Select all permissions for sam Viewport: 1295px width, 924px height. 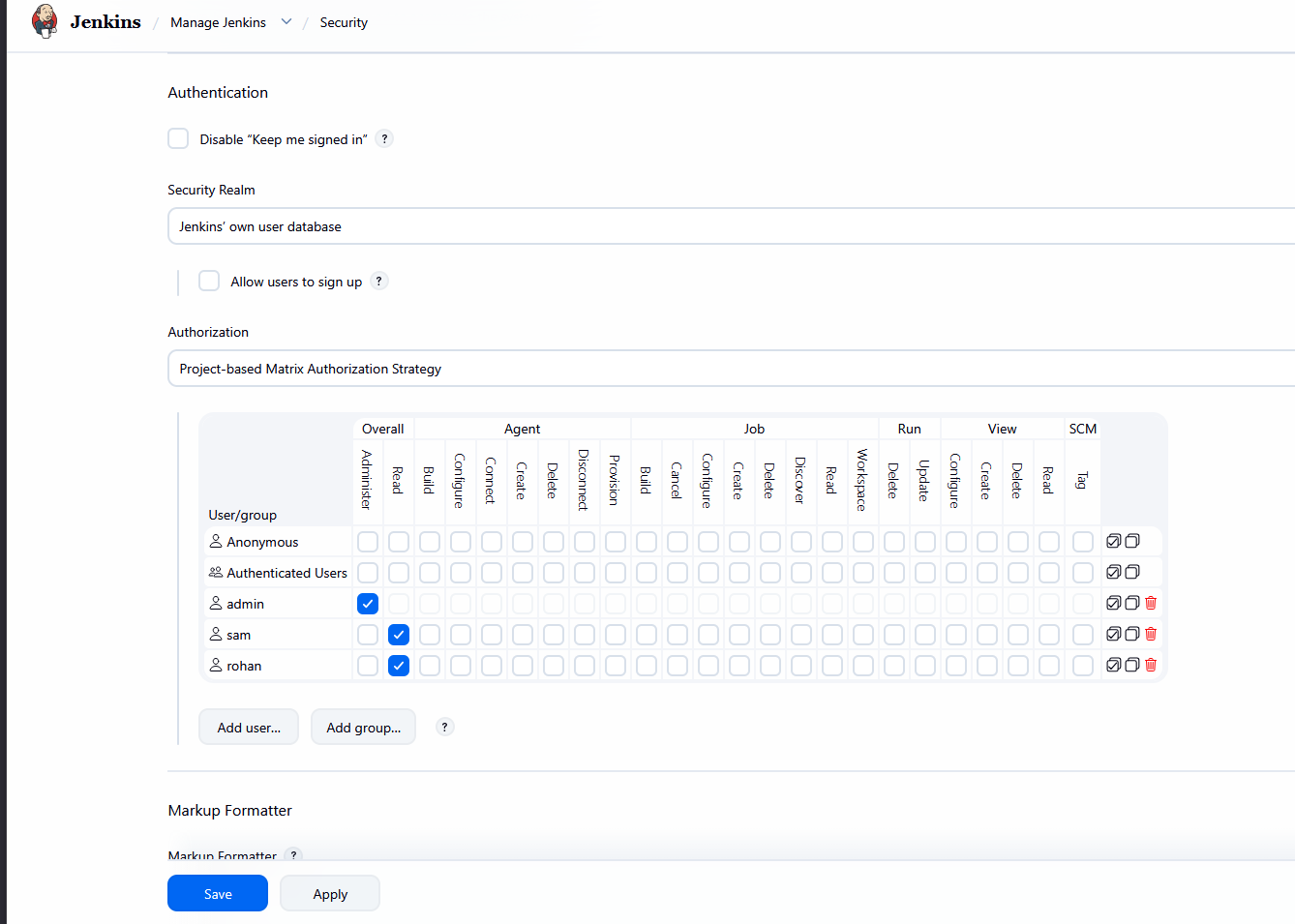pyautogui.click(x=1113, y=634)
